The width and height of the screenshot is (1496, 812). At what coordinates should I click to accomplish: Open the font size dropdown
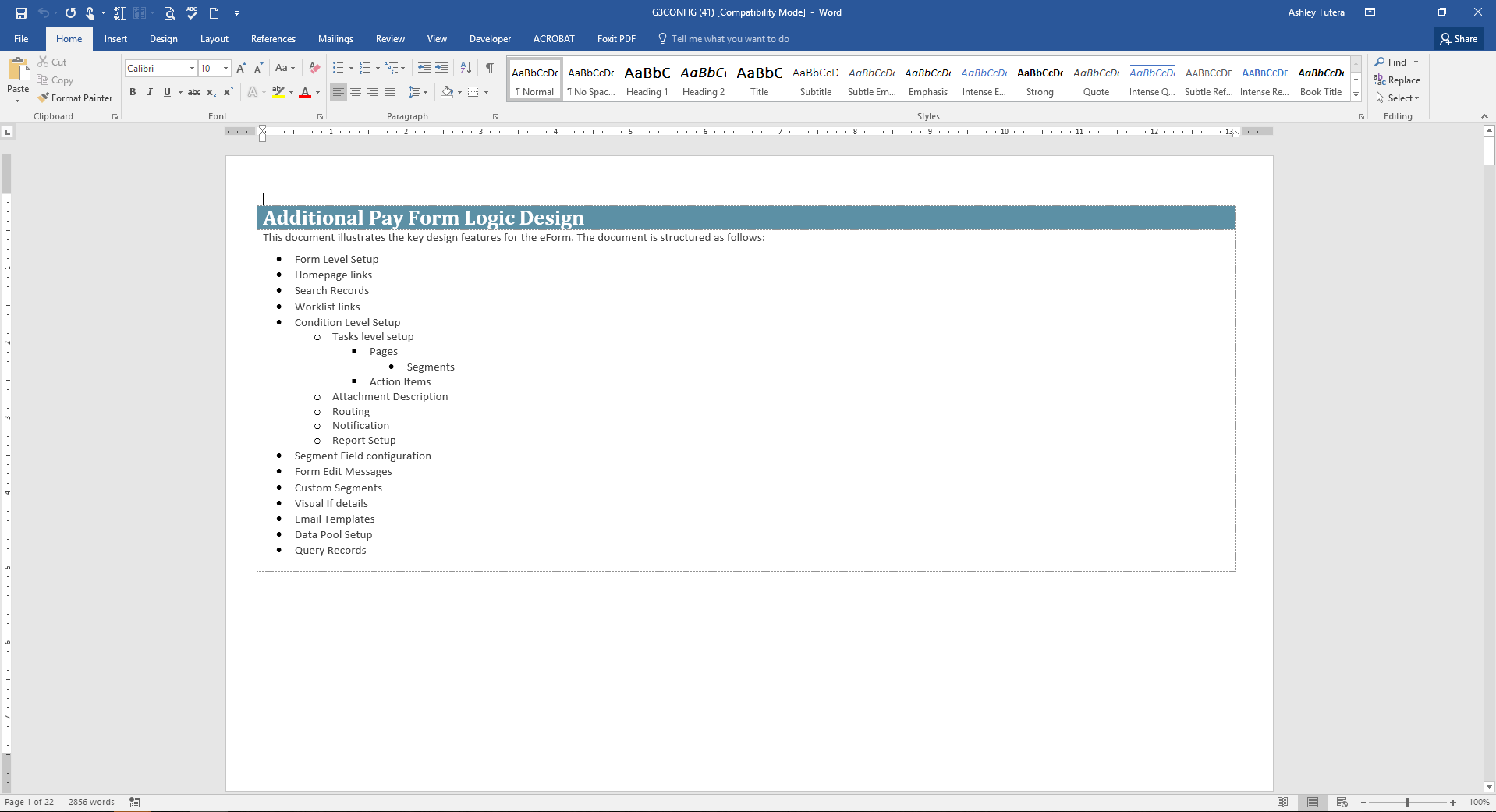[x=226, y=69]
